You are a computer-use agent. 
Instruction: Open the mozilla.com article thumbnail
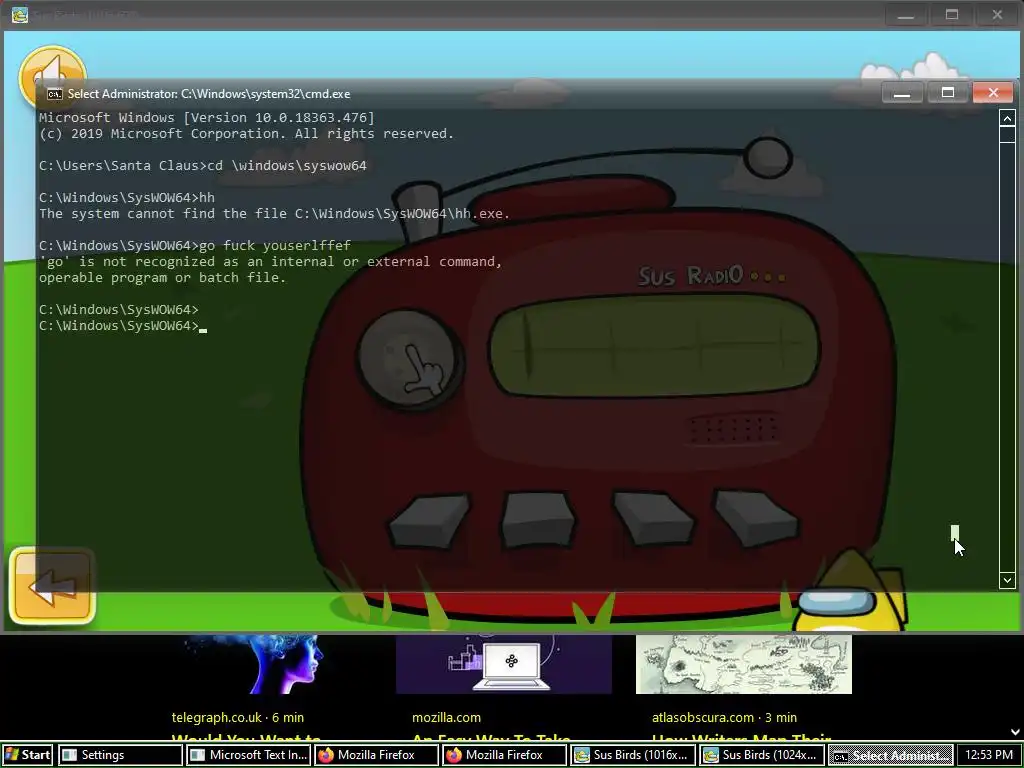(x=504, y=664)
